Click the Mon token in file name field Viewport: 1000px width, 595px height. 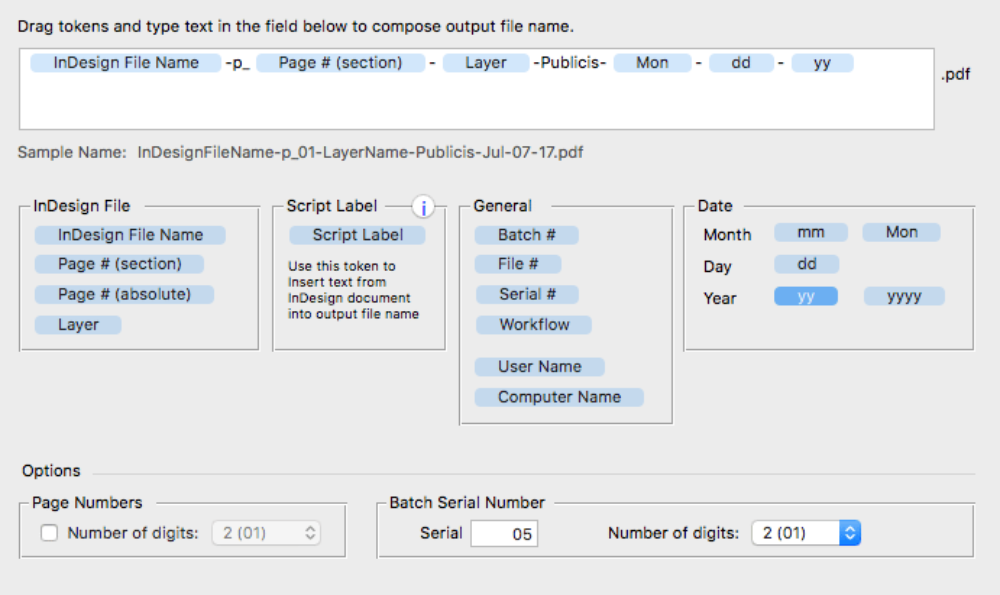(x=652, y=63)
